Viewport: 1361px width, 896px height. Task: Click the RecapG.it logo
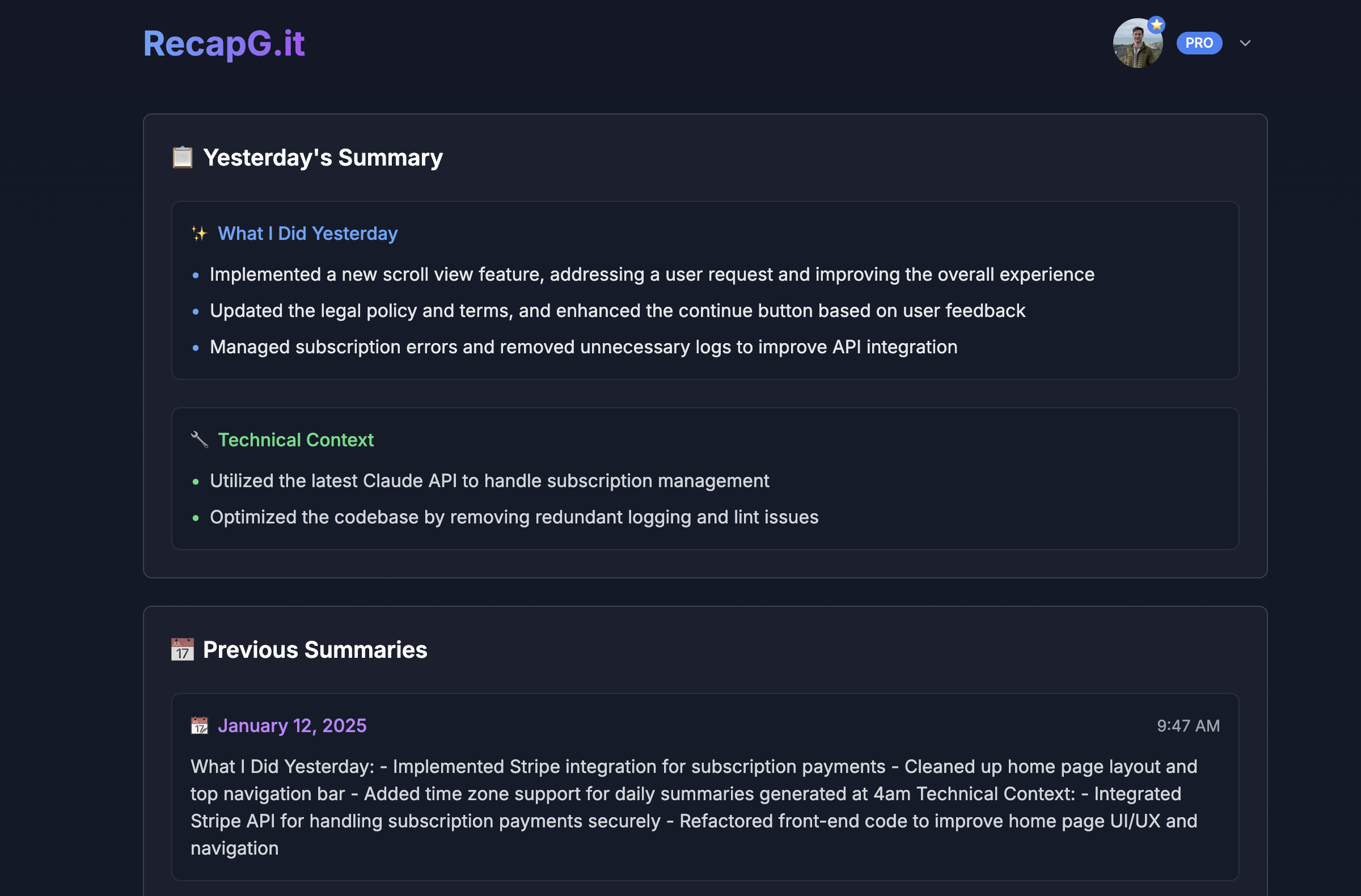coord(223,44)
